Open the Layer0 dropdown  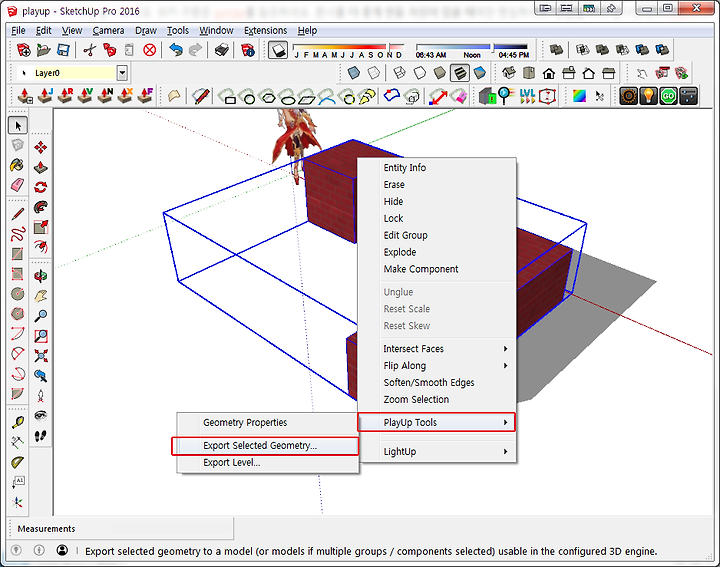[122, 73]
